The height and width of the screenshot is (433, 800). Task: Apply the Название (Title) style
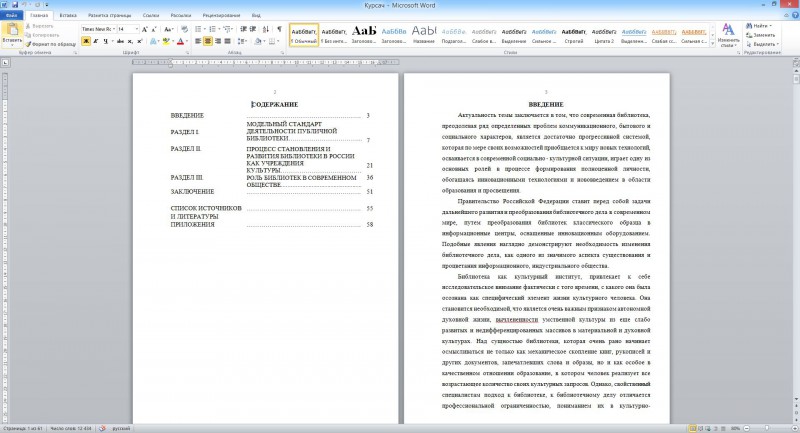point(424,35)
